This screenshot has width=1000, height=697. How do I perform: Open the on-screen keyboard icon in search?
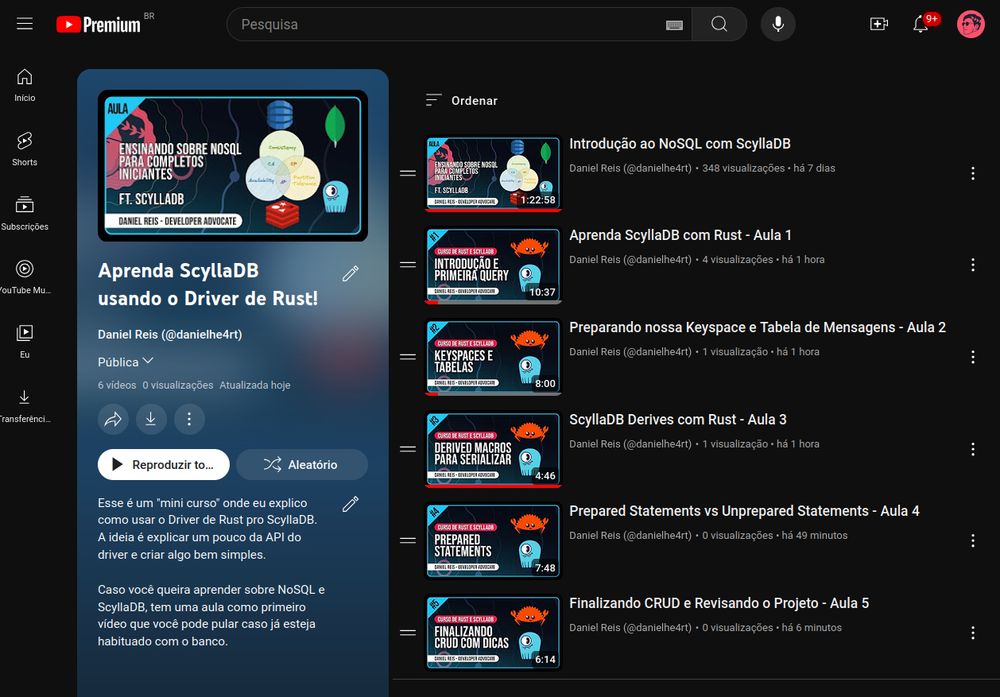pyautogui.click(x=674, y=25)
